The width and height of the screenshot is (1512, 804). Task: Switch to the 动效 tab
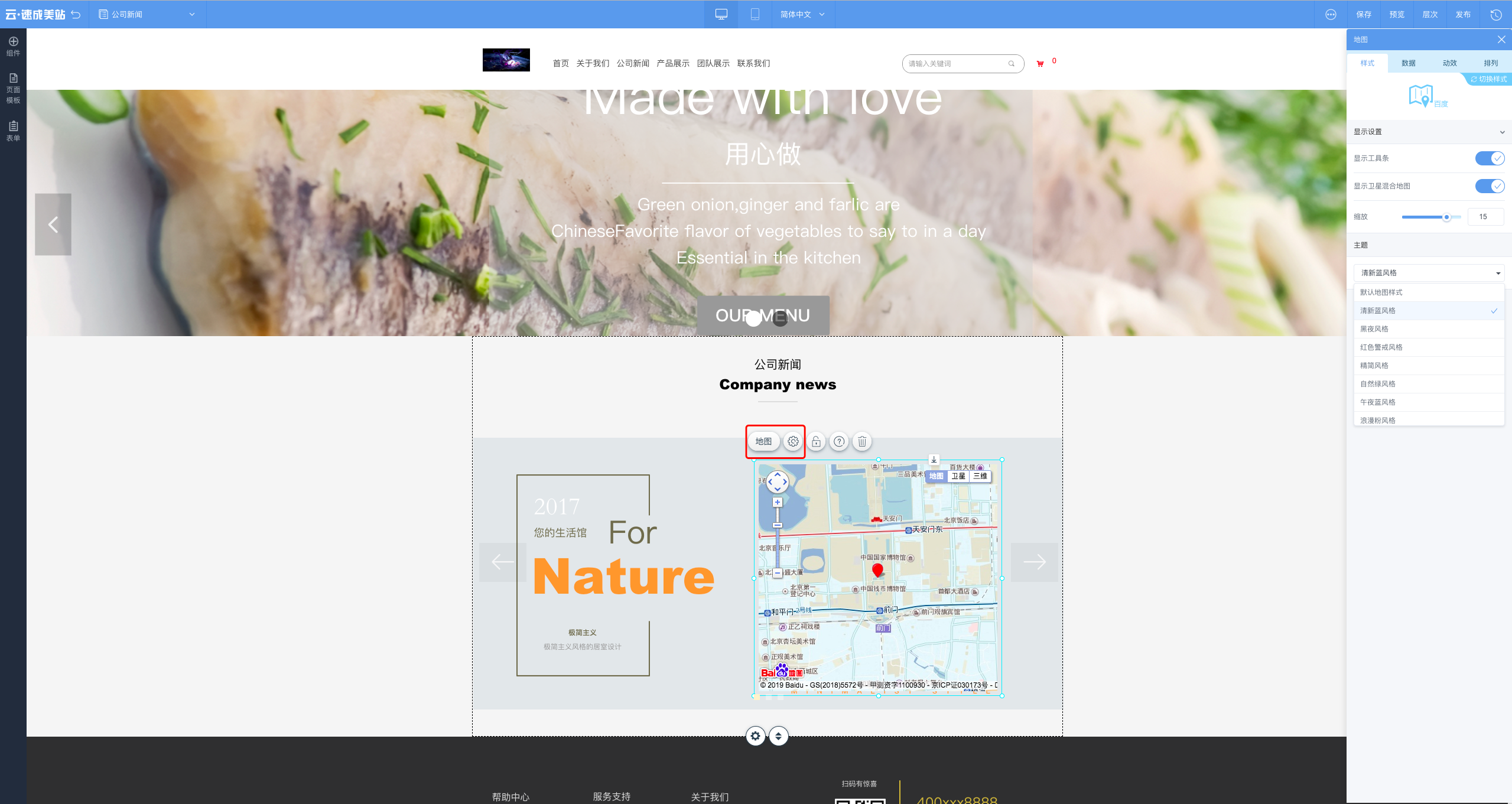1449,63
